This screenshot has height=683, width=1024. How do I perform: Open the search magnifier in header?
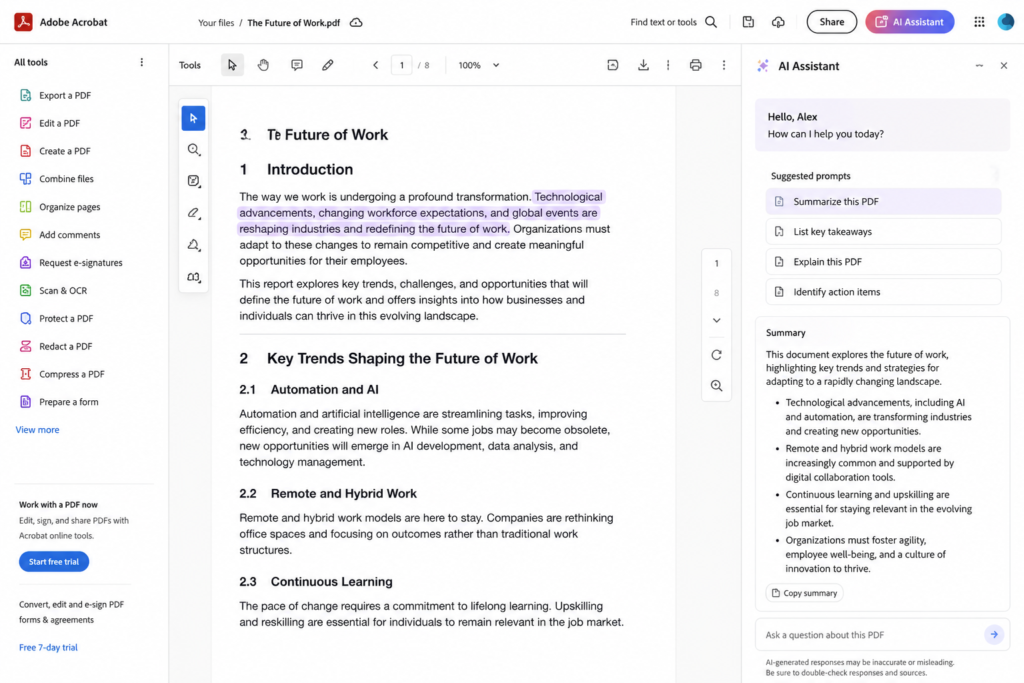(x=711, y=22)
